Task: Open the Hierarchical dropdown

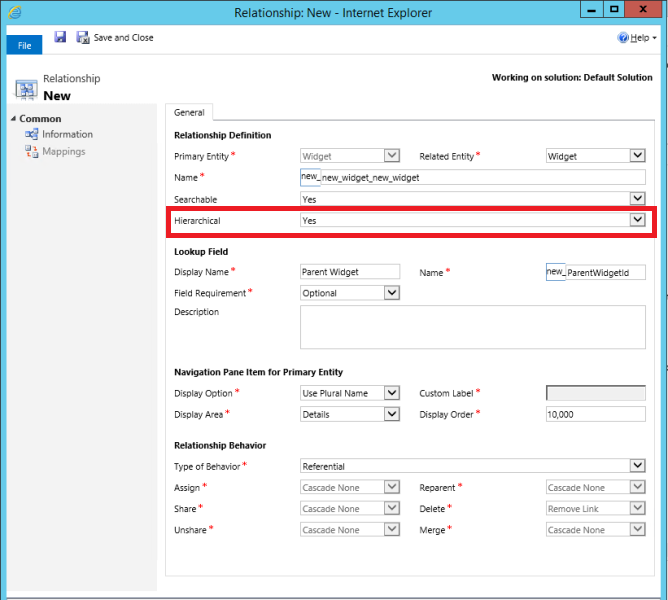Action: point(636,220)
